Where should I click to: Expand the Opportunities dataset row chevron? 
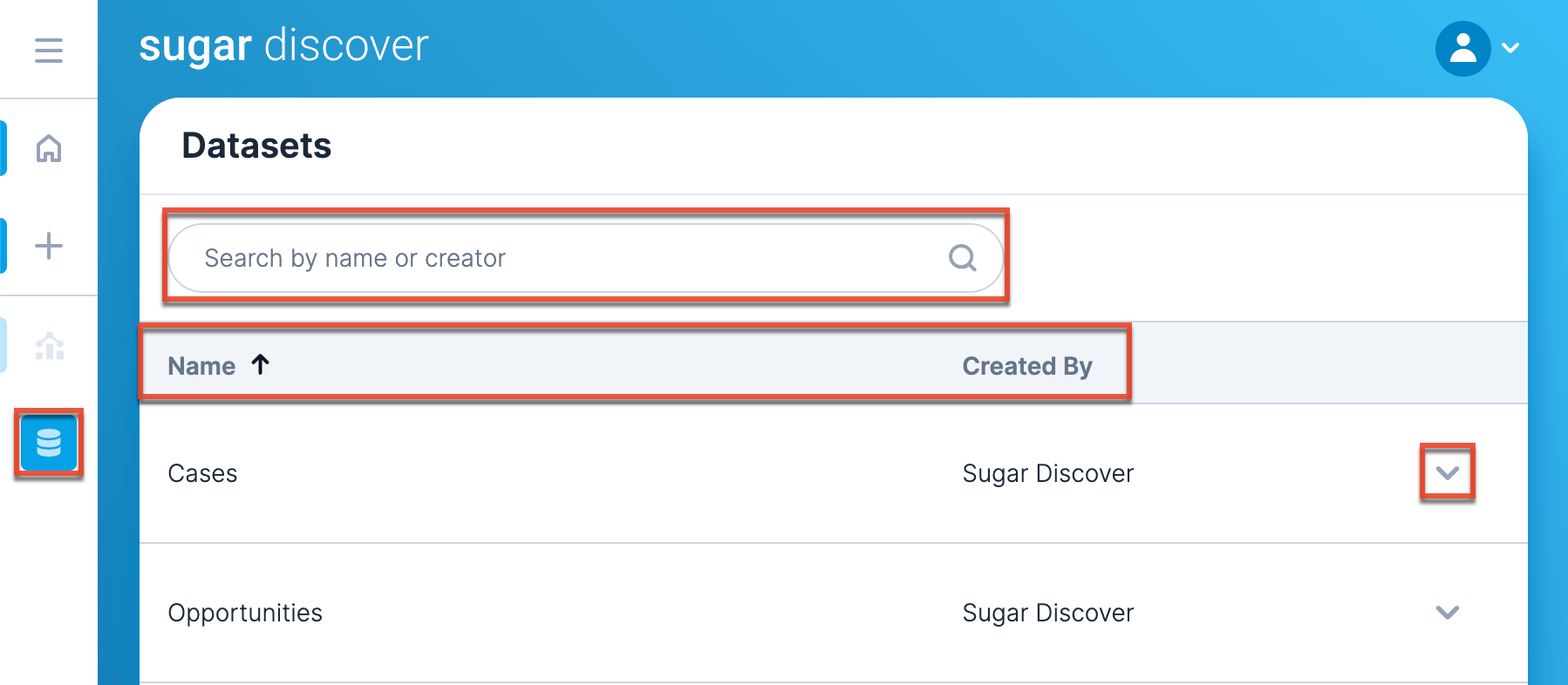coord(1448,613)
